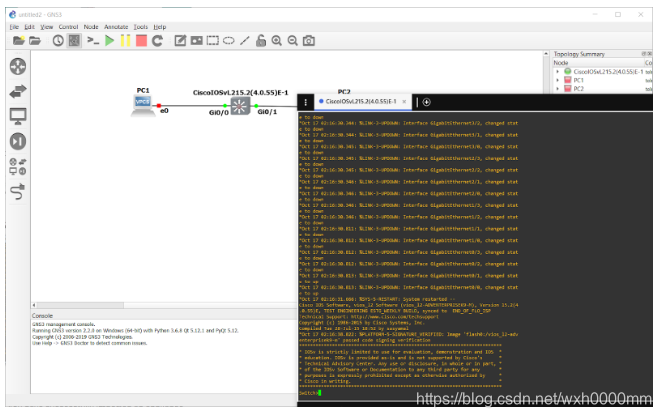
Task: Expand PC1 in Topology Summary
Action: click(x=558, y=80)
